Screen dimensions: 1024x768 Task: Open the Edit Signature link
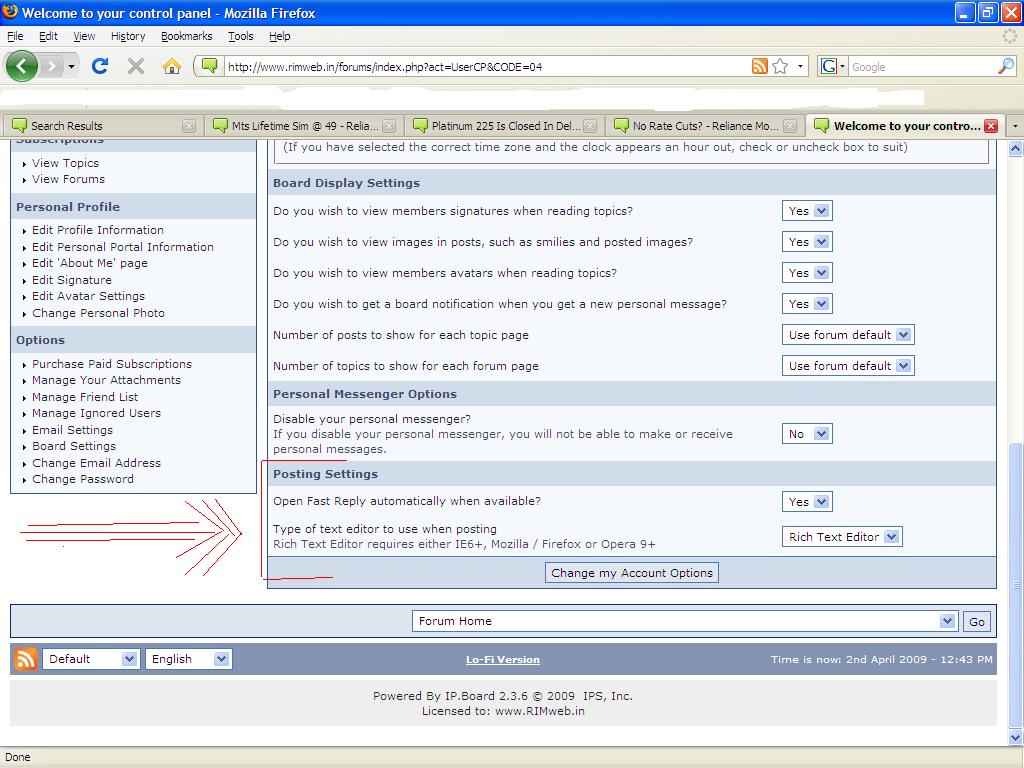(x=71, y=280)
